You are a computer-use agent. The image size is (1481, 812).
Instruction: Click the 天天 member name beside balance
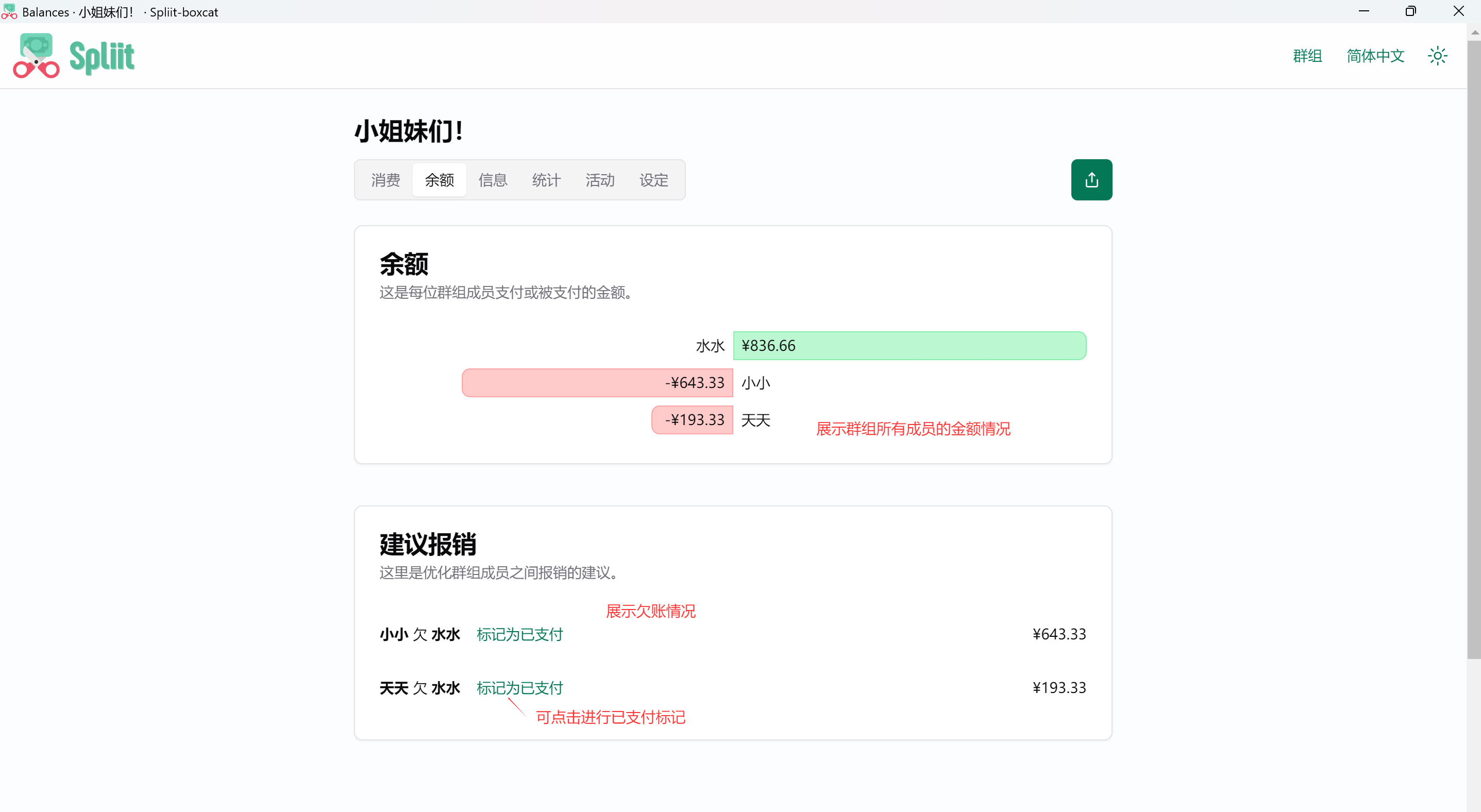[755, 420]
